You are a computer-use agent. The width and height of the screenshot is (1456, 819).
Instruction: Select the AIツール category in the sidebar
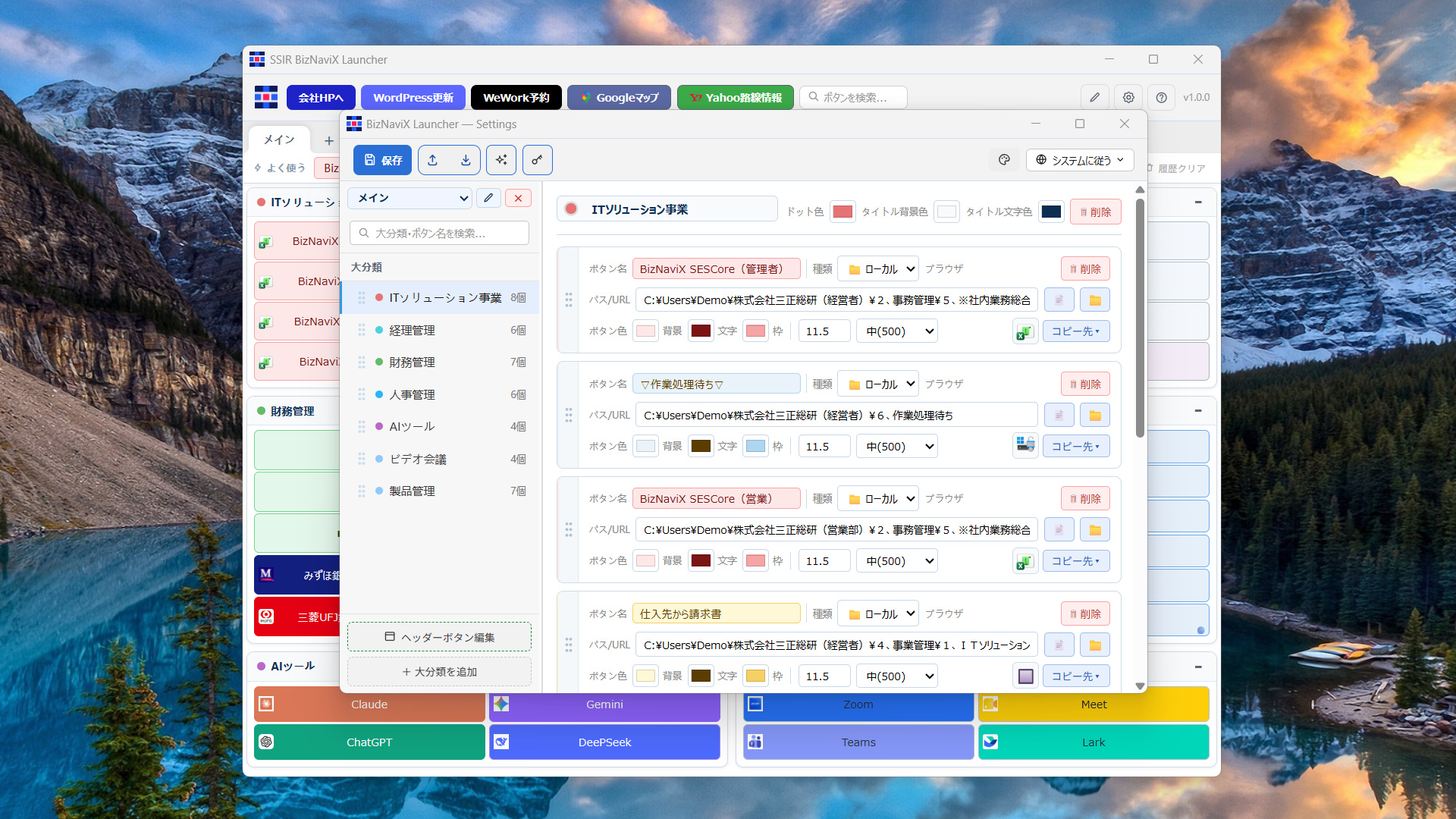[x=441, y=427]
